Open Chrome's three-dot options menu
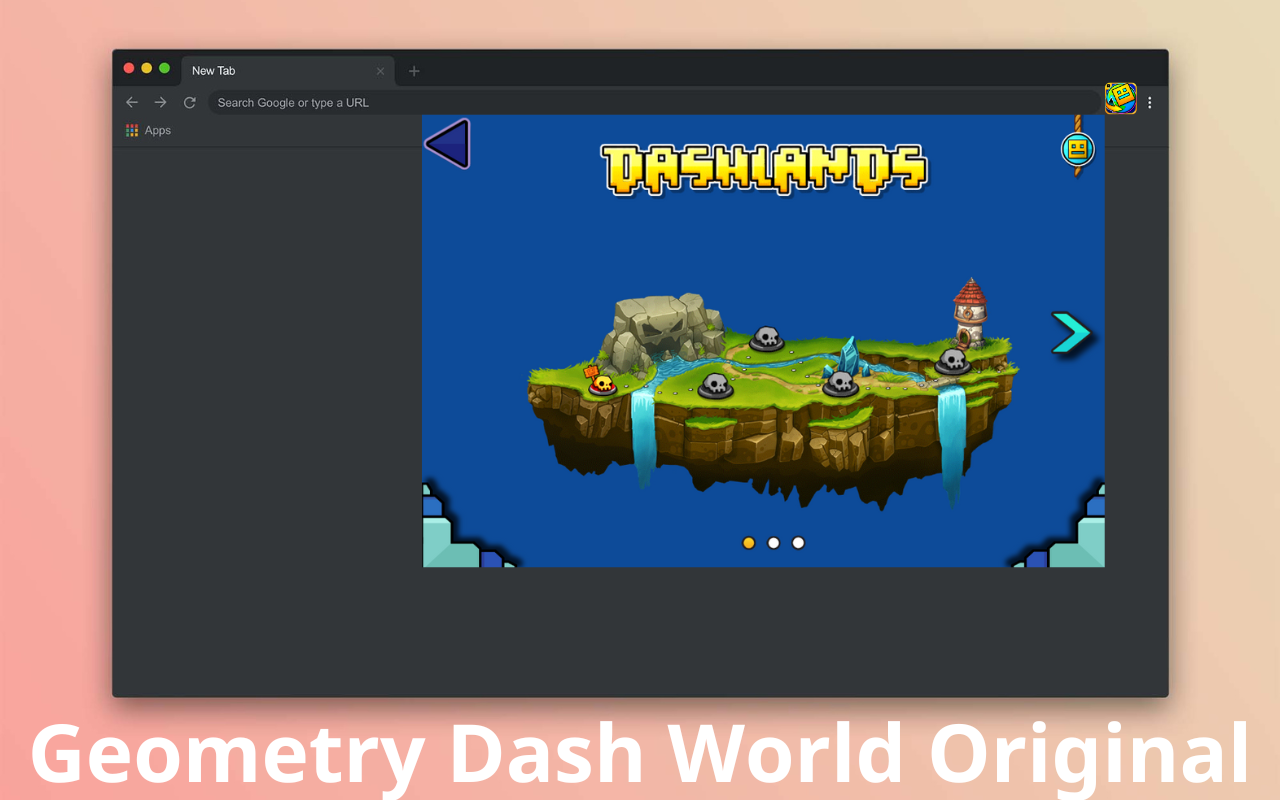The image size is (1280, 800). tap(1148, 101)
